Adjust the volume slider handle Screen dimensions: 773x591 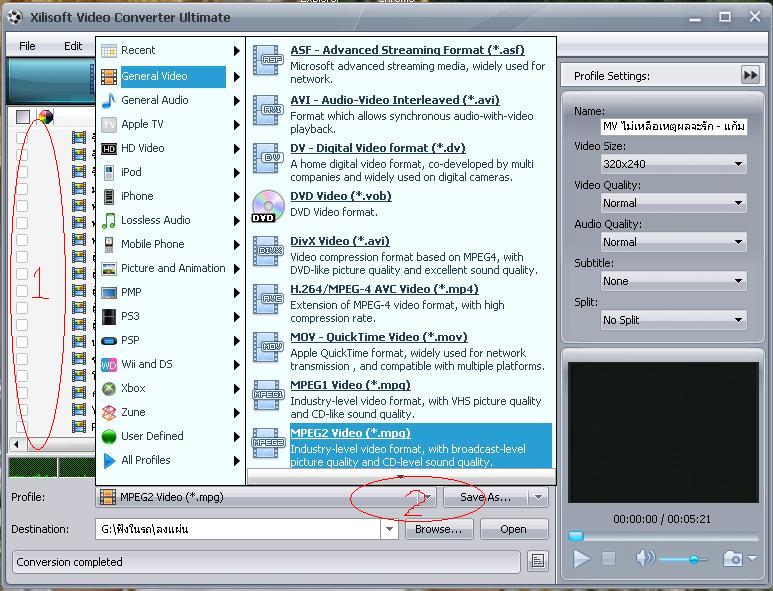694,559
